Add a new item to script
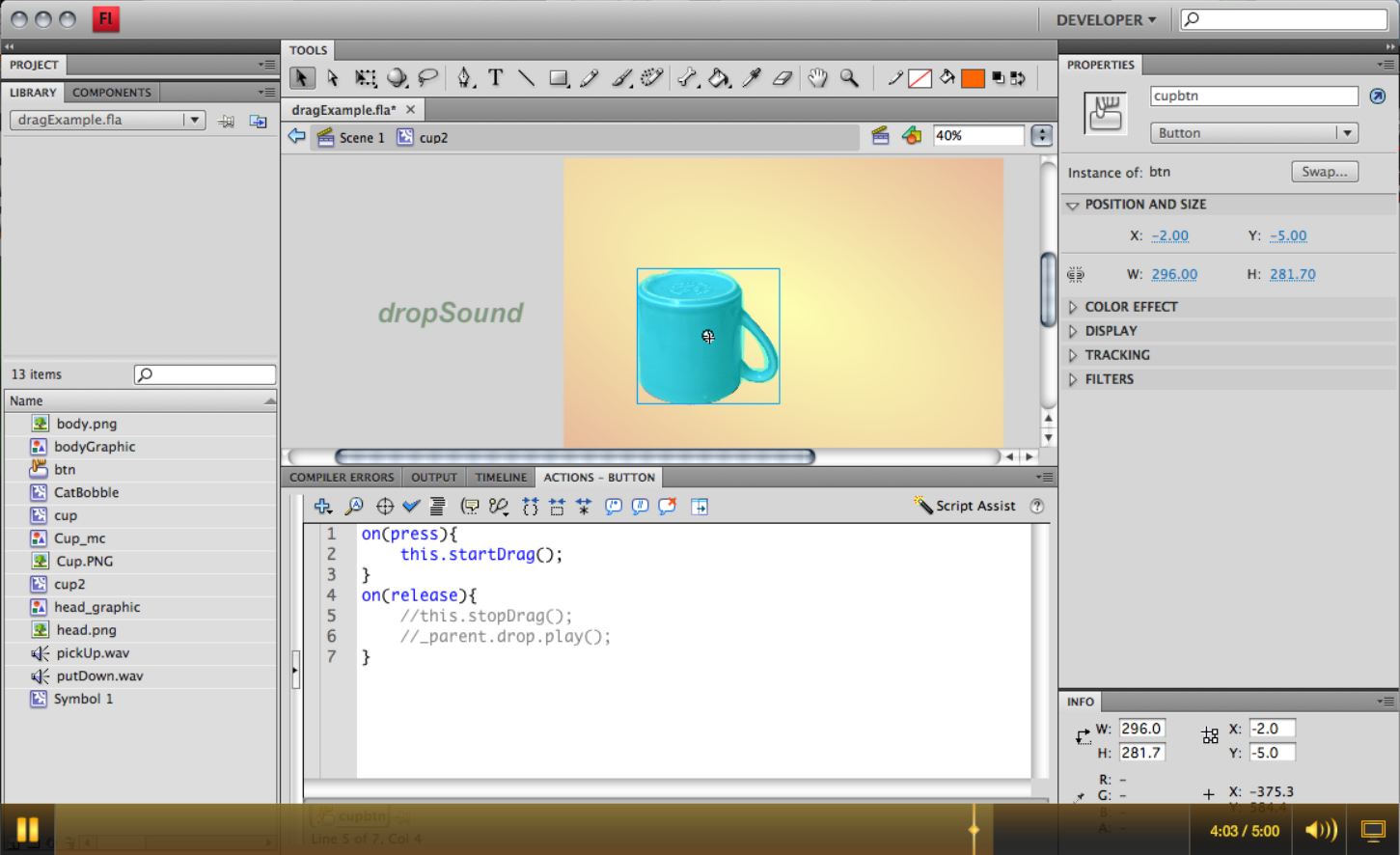 (x=323, y=506)
